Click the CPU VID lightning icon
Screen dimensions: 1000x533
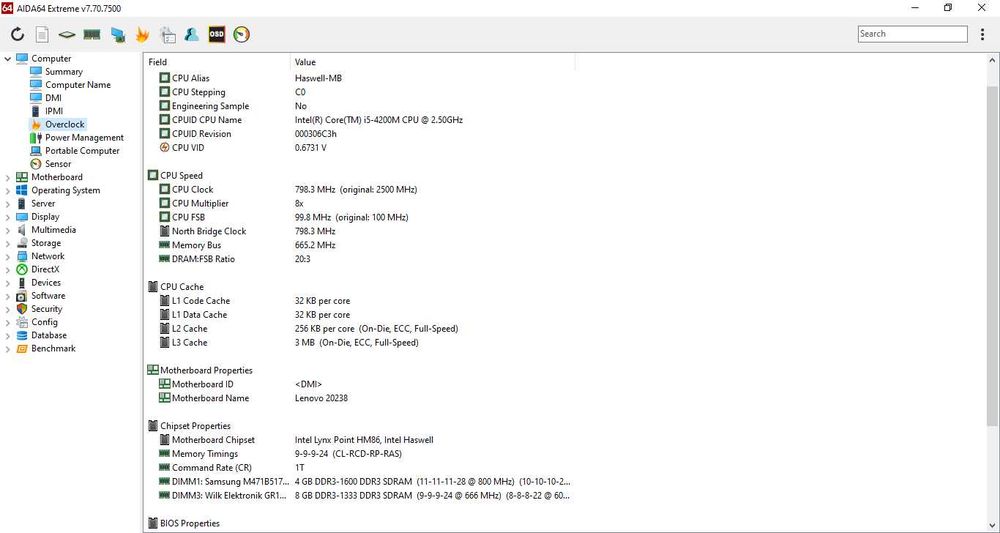click(165, 148)
